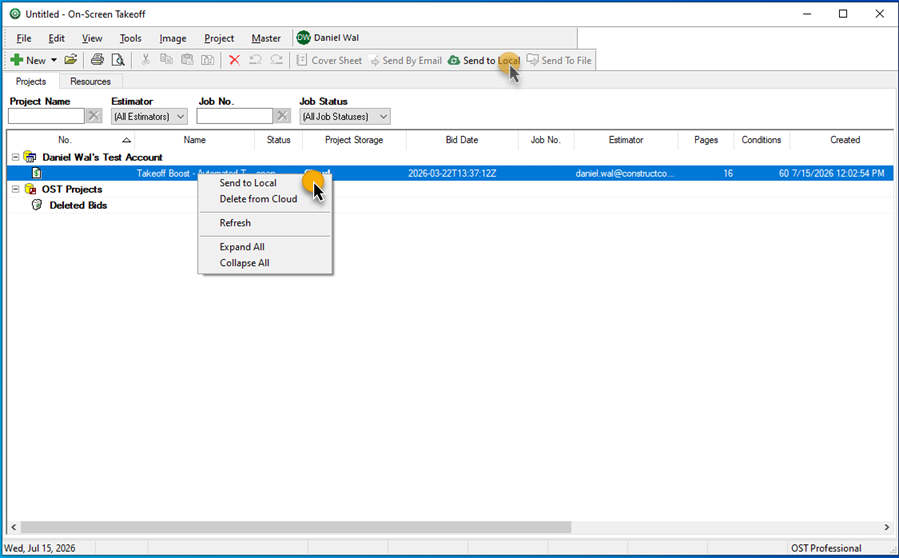The height and width of the screenshot is (558, 899).
Task: Click the Delete red X icon
Action: pyautogui.click(x=234, y=60)
